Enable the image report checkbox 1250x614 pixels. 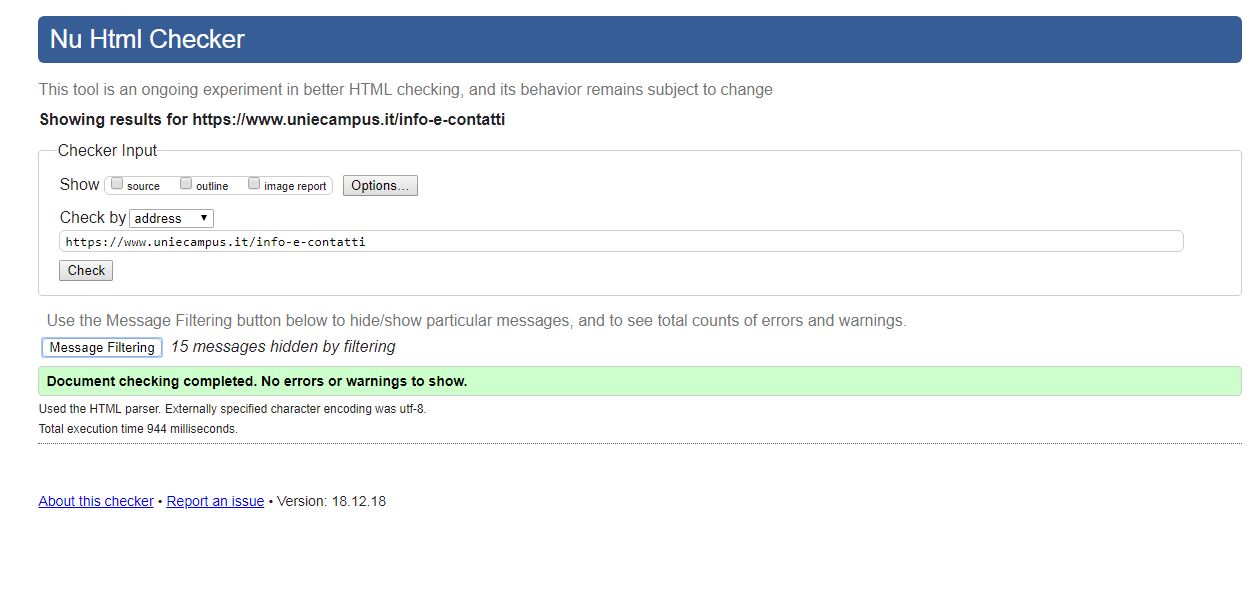point(254,184)
